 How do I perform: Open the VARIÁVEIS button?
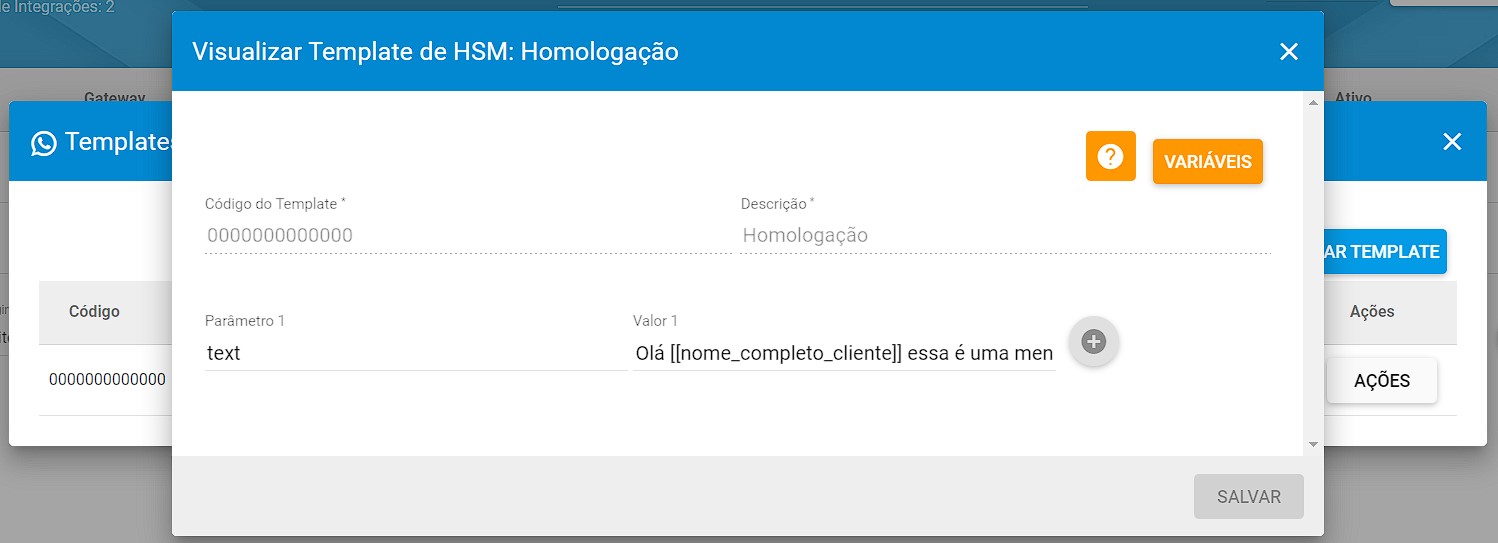(1208, 161)
